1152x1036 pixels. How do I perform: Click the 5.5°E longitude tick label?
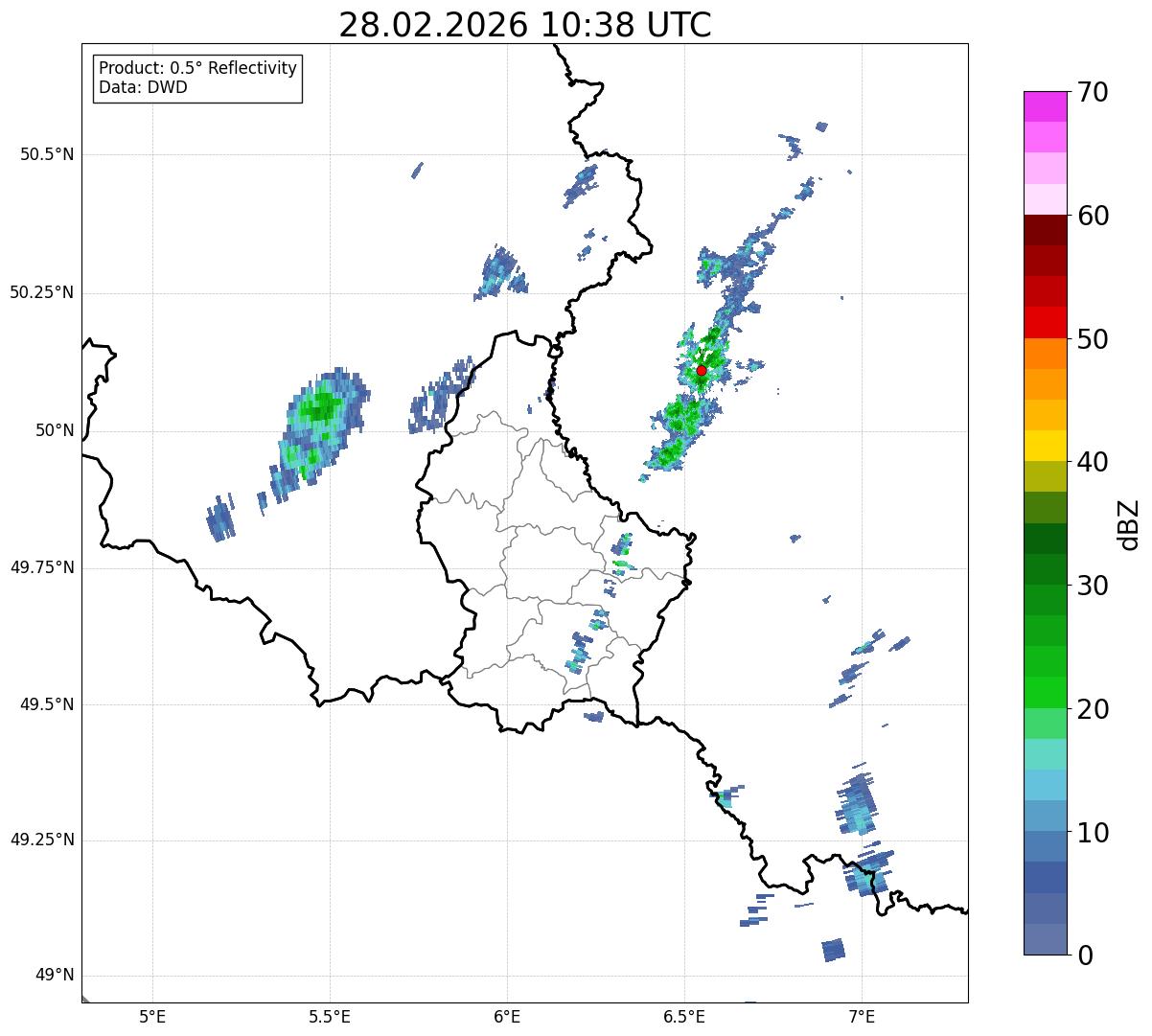330,1016
